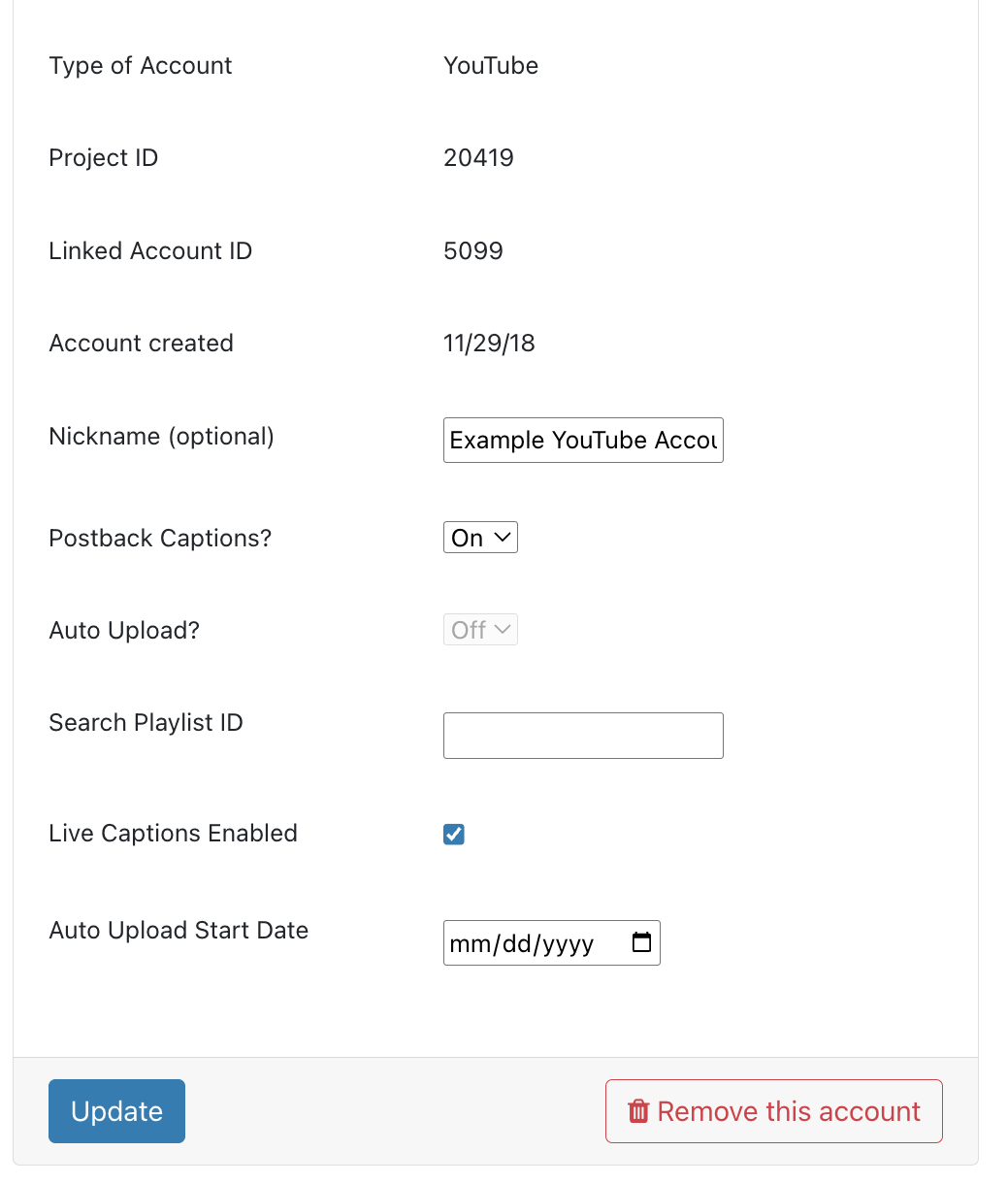Click the YouTube account type text
The height and width of the screenshot is (1184, 1008).
pyautogui.click(x=491, y=66)
